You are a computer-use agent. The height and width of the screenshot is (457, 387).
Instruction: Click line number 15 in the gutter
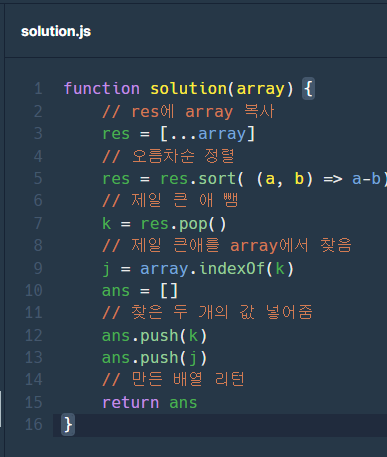[34, 402]
